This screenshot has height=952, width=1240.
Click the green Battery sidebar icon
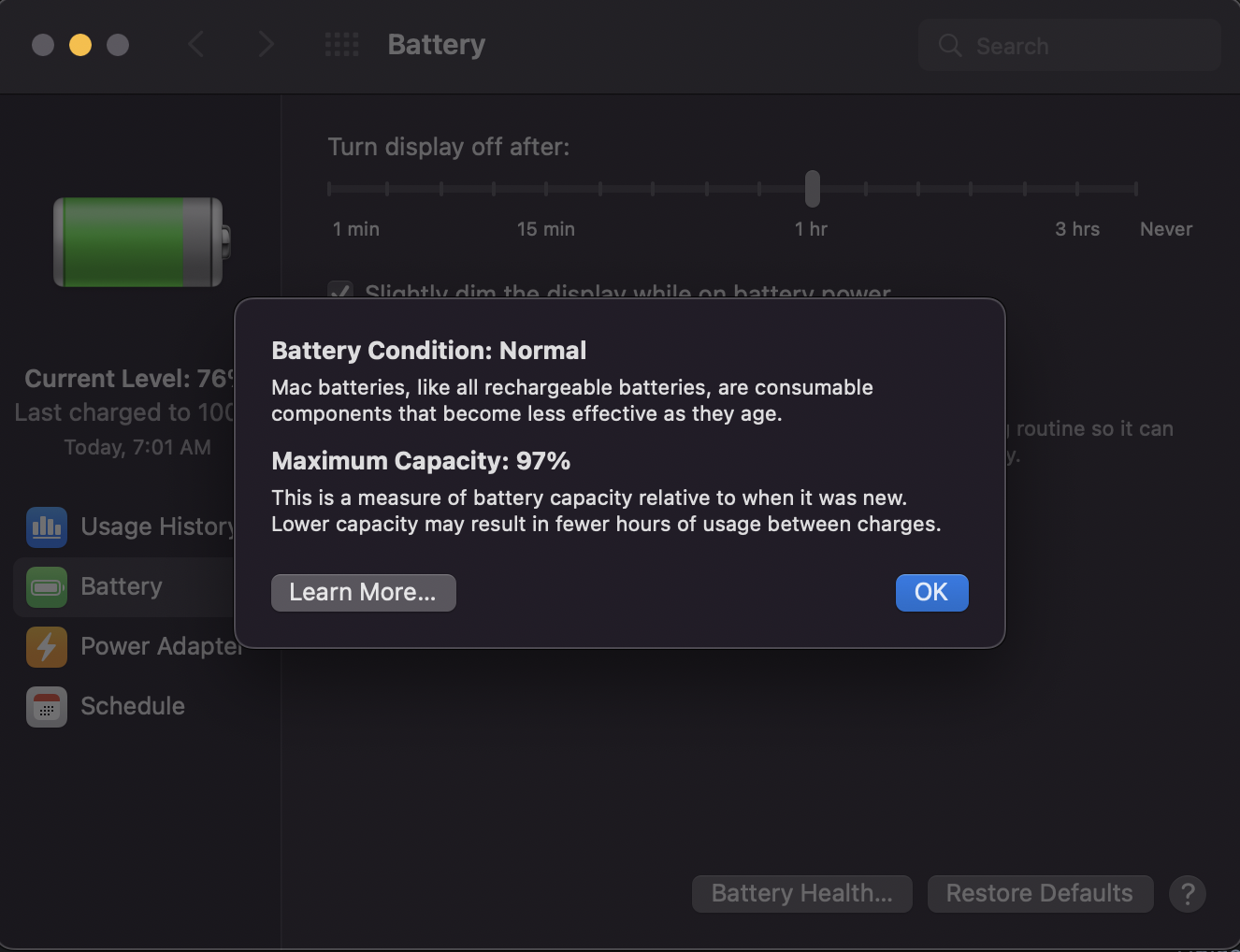(x=47, y=586)
